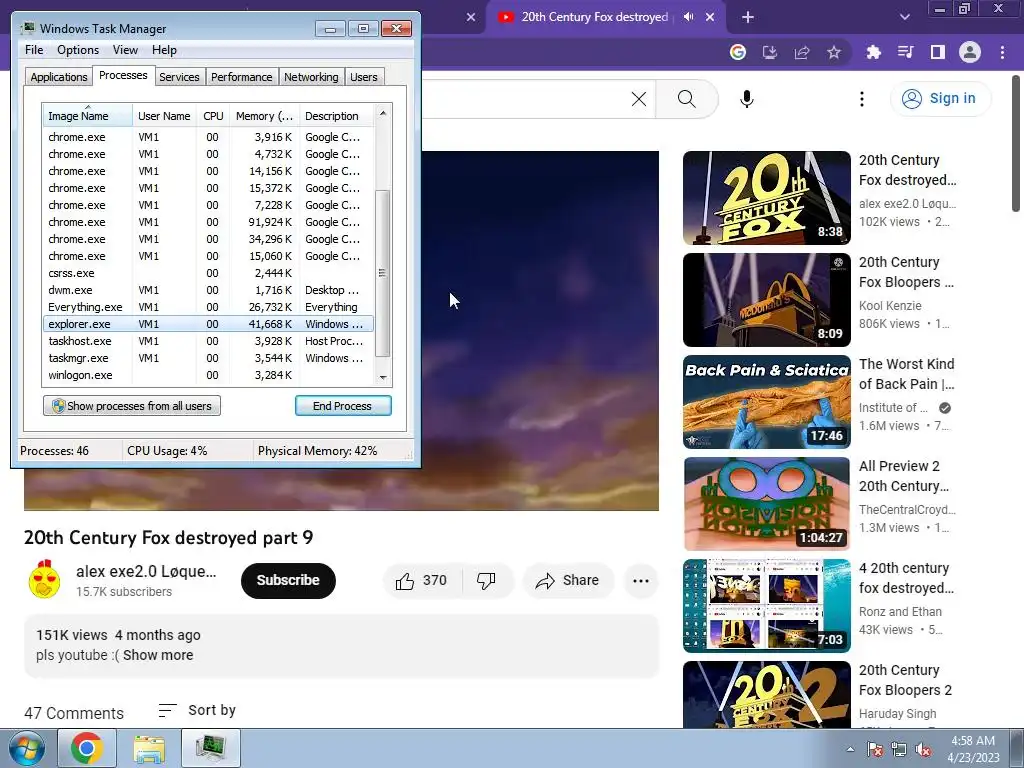Screen dimensions: 1024x768
Task: Close the YouTube tab with its X
Action: click(x=710, y=17)
